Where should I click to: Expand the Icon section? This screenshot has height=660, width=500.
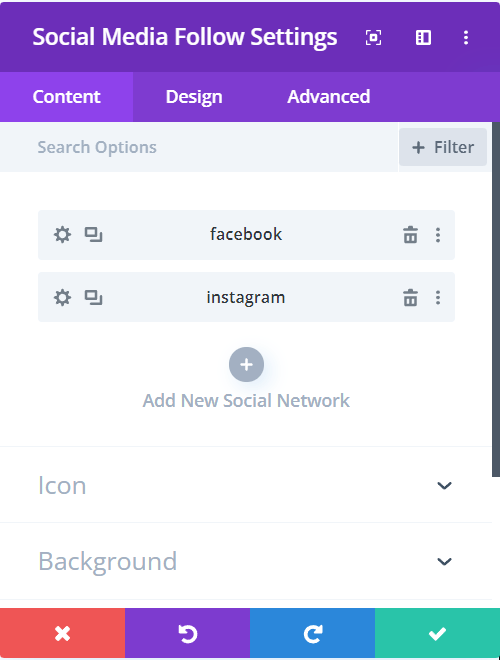pos(246,485)
